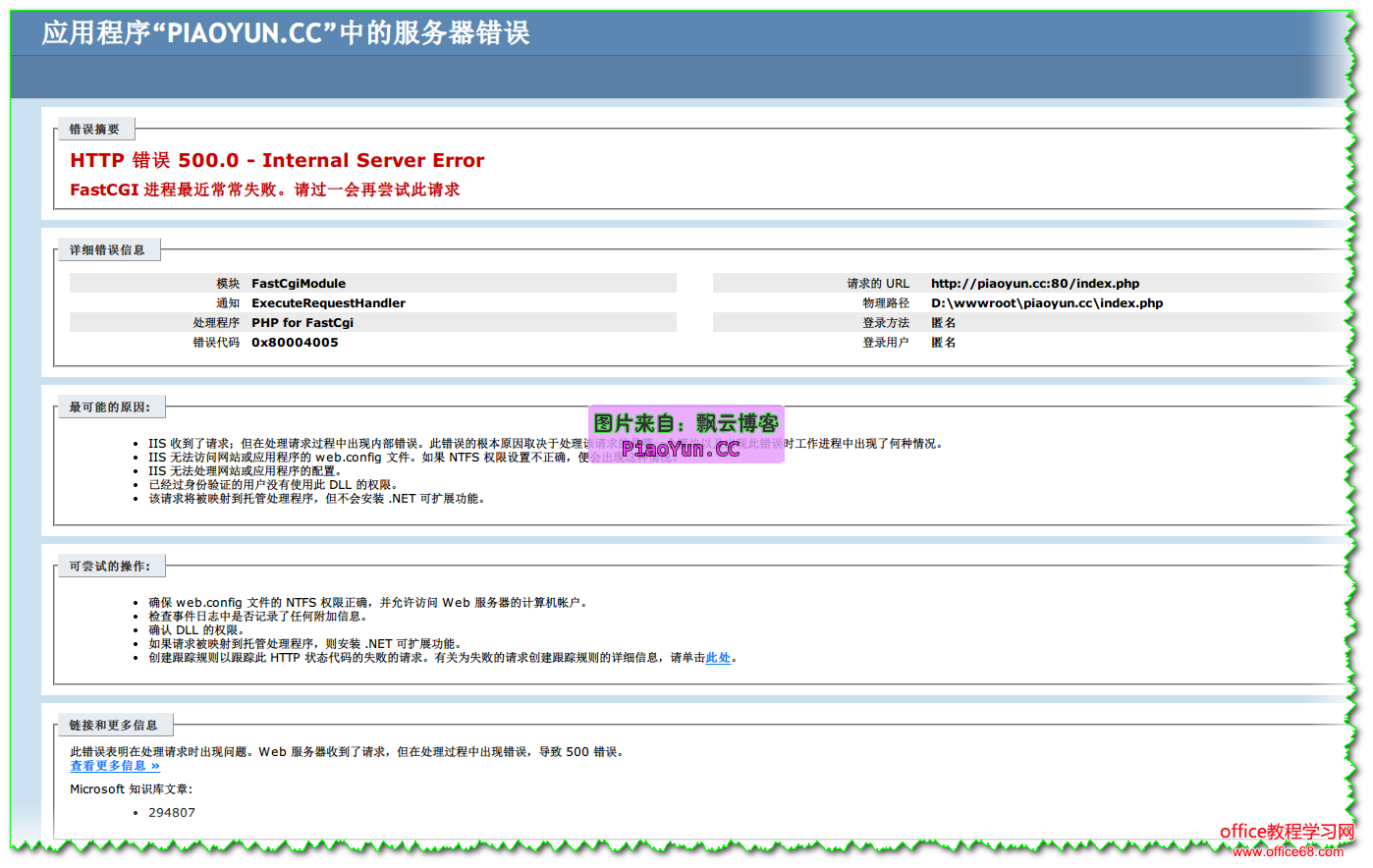Click the "图片来自：飘云博客" watermark overlay
Viewport: 1373px width, 868px height.
[x=686, y=424]
